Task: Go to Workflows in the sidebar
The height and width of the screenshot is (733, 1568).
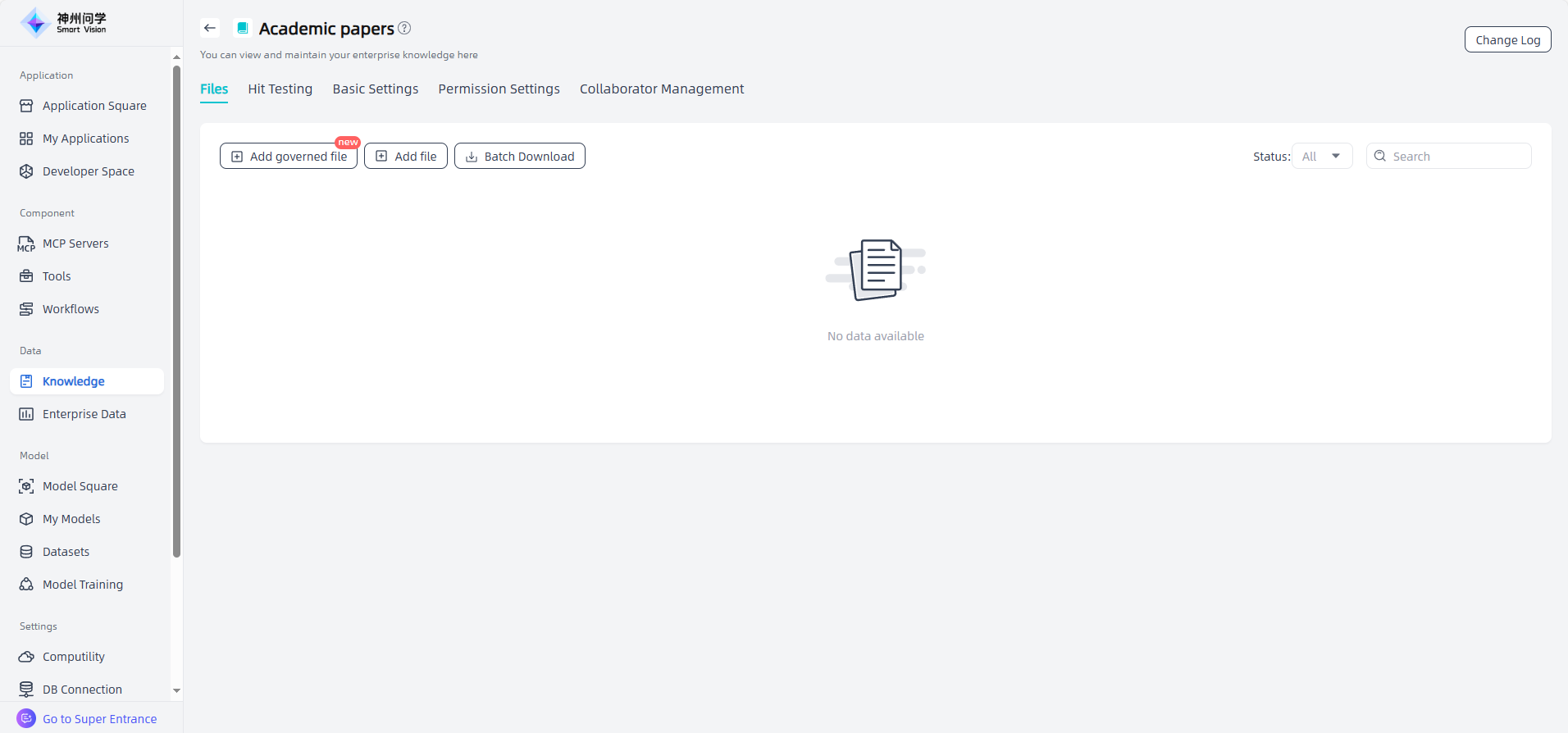Action: (x=71, y=309)
